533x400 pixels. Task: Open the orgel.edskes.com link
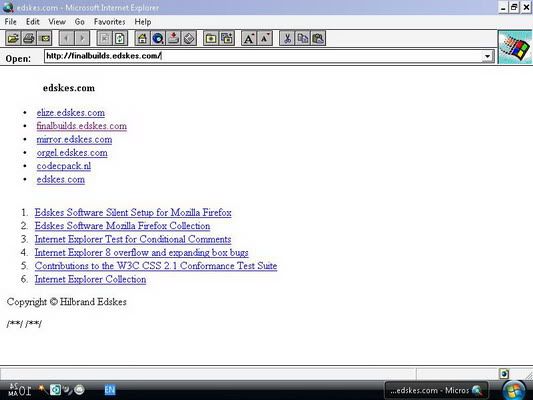[72, 153]
